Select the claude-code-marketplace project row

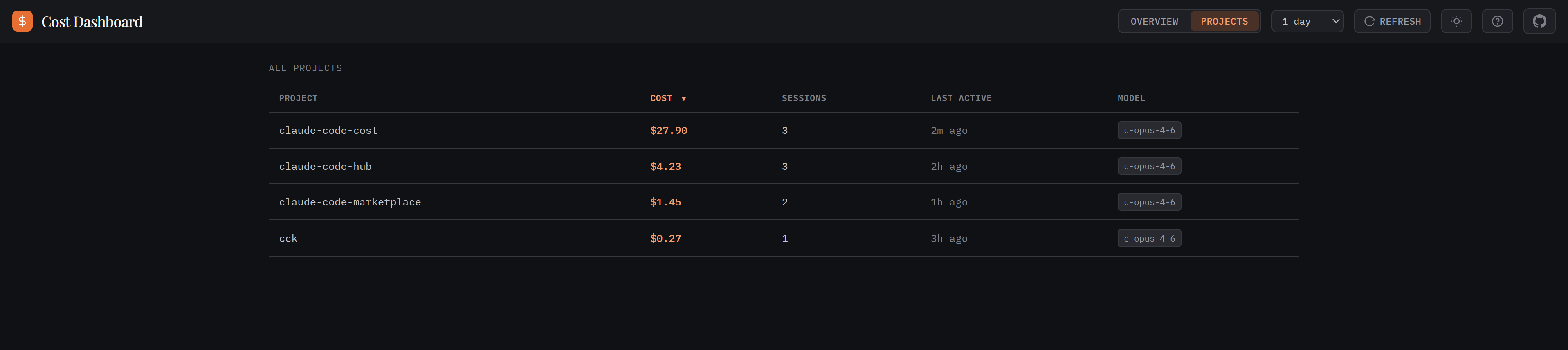pos(349,202)
